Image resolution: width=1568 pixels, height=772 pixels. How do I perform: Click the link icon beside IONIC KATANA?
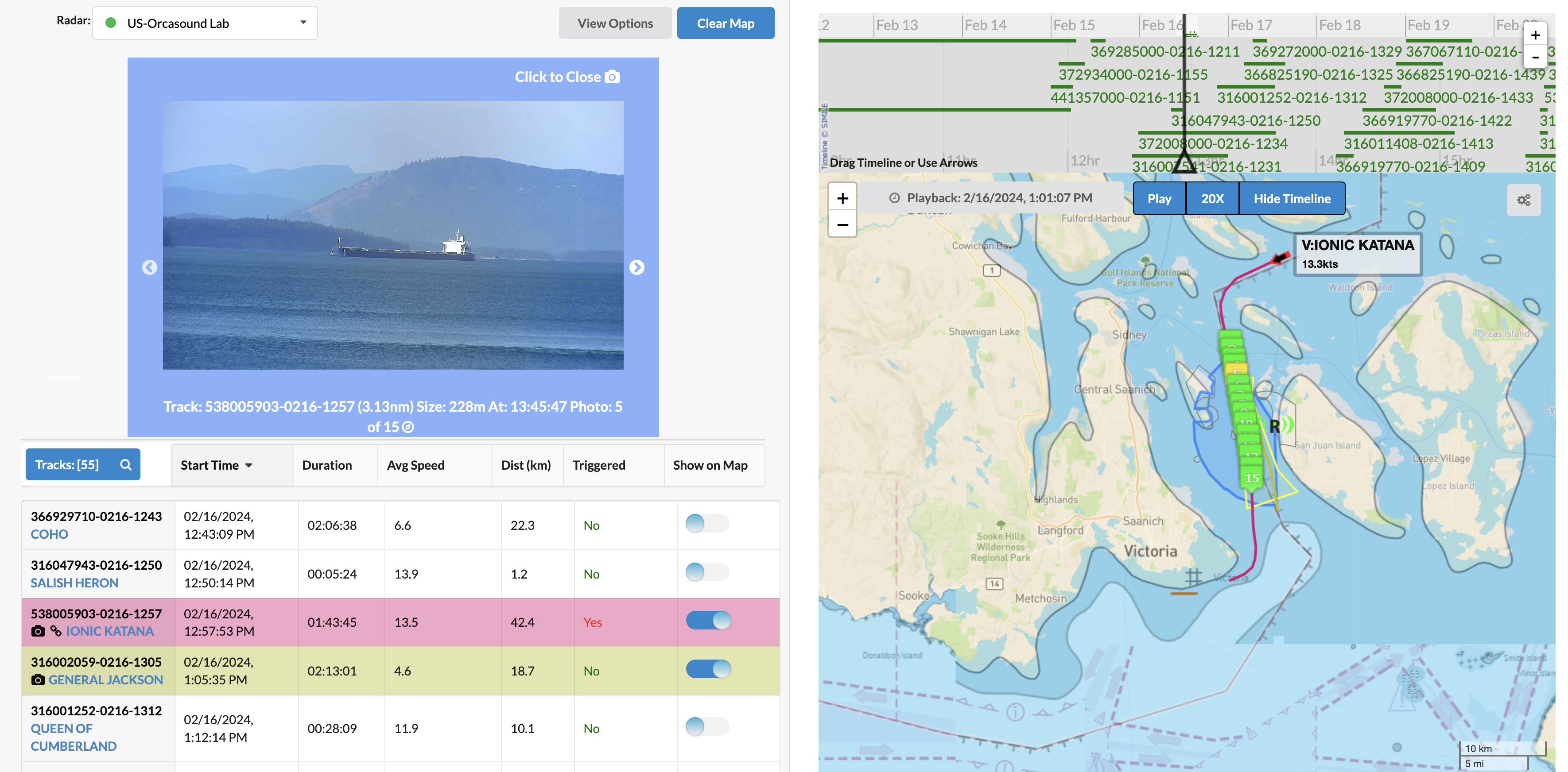[x=55, y=631]
